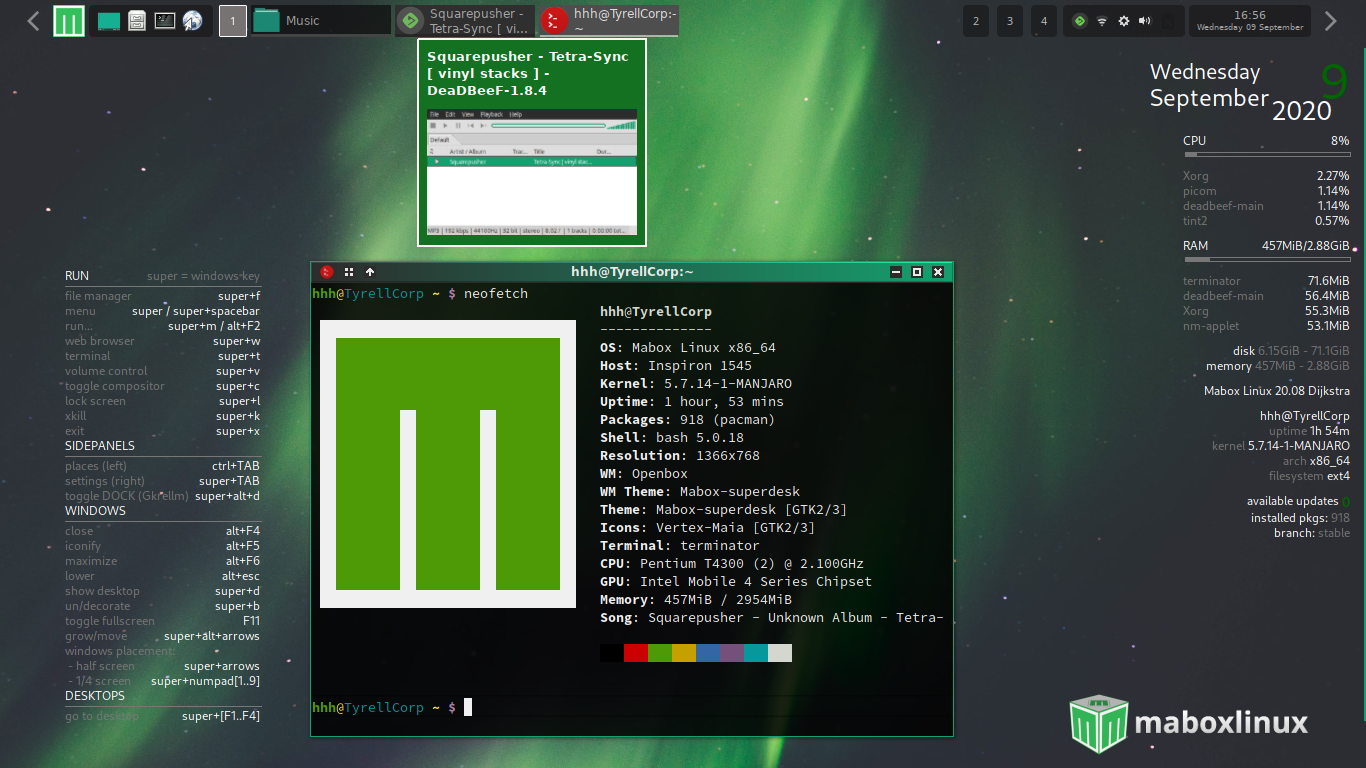Screen dimensions: 1366x768
Task: Click the red neofetch color block
Action: 636,653
